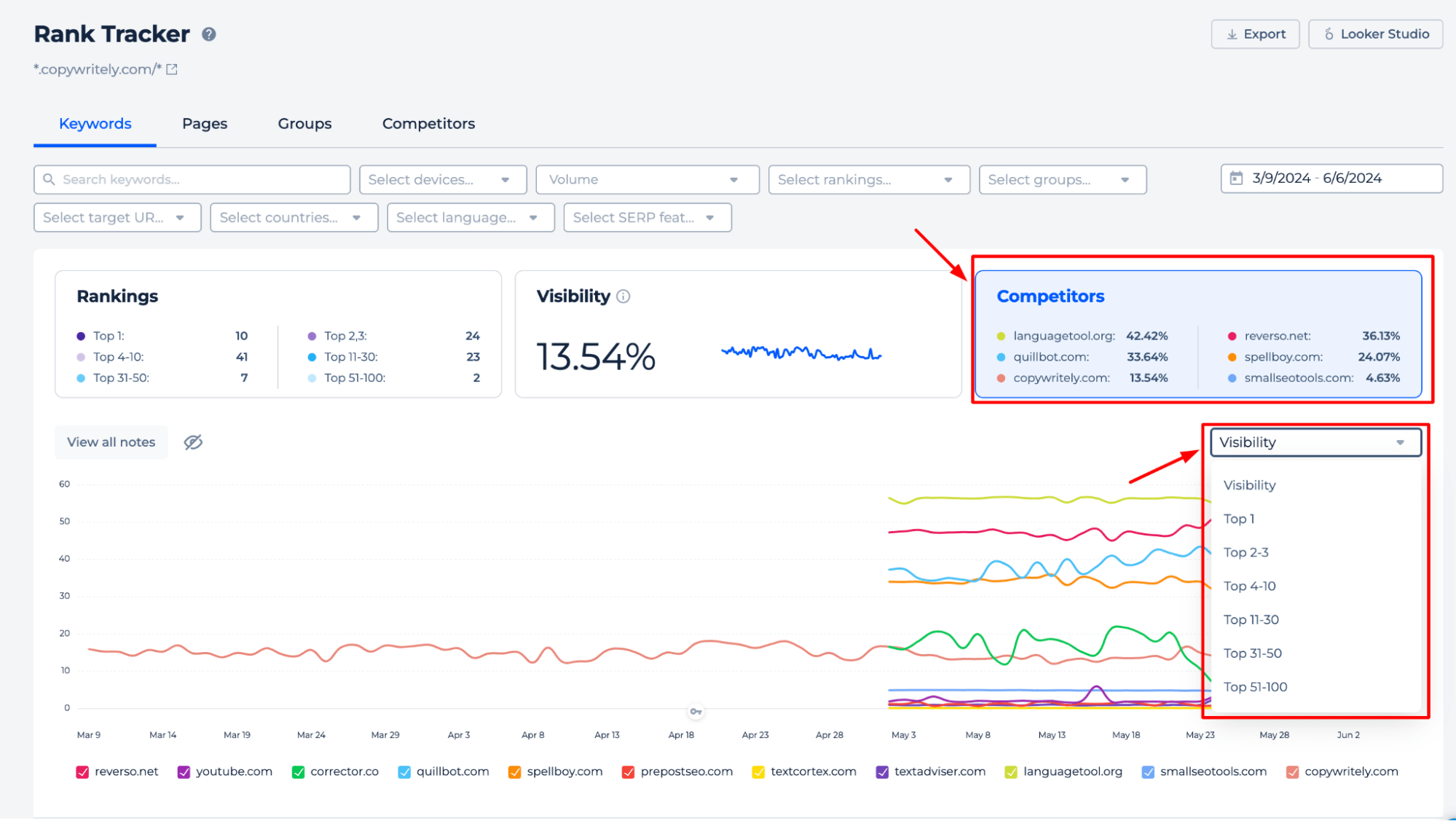Uncheck textcortex.com in chart legend
1456x821 pixels.
(758, 772)
